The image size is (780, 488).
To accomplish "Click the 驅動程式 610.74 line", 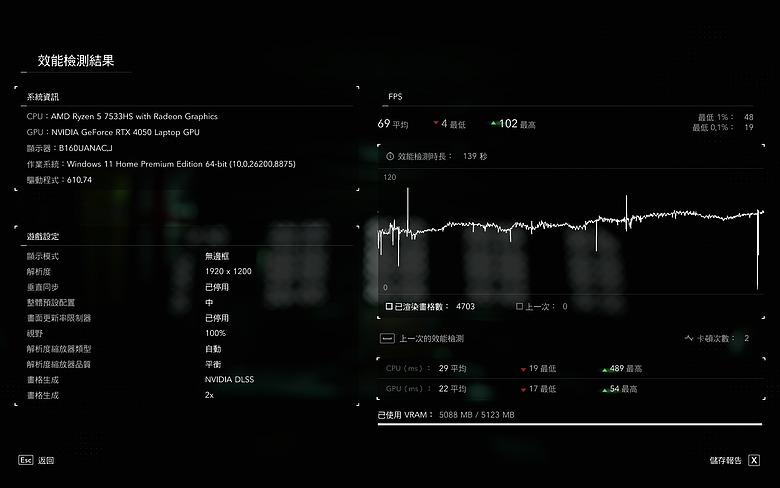I will pos(59,180).
